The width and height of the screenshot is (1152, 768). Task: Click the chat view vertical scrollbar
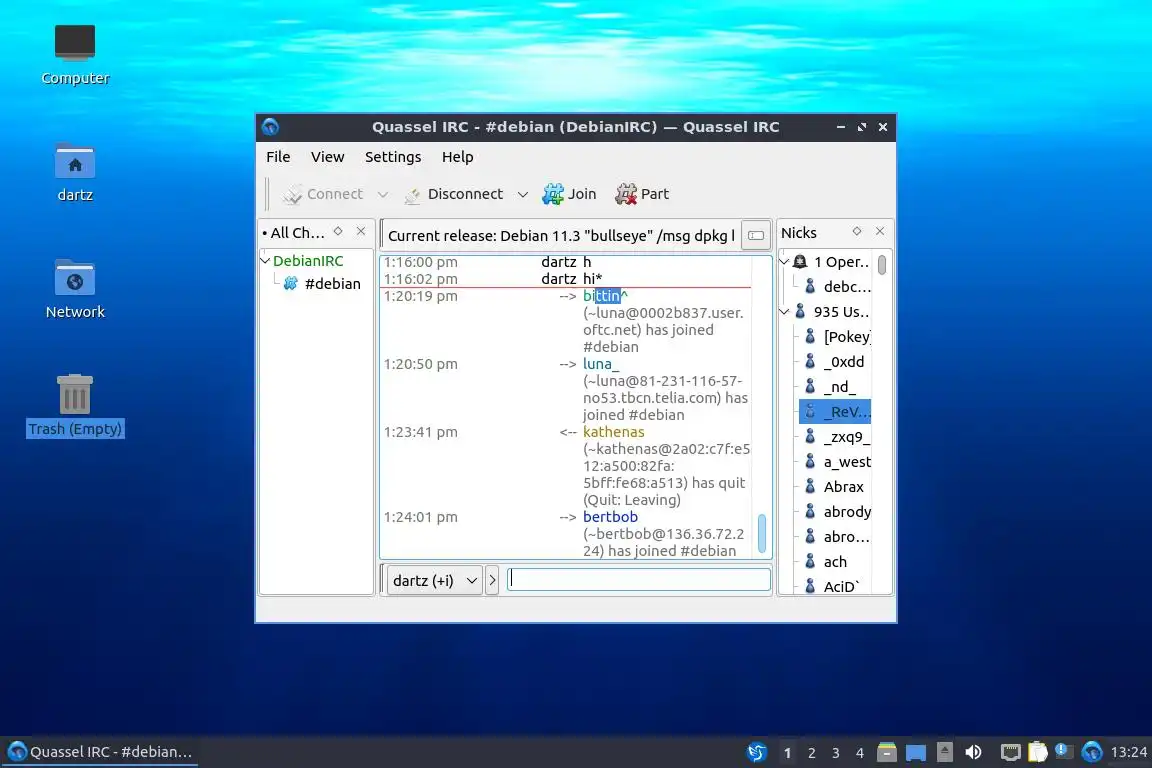[762, 532]
